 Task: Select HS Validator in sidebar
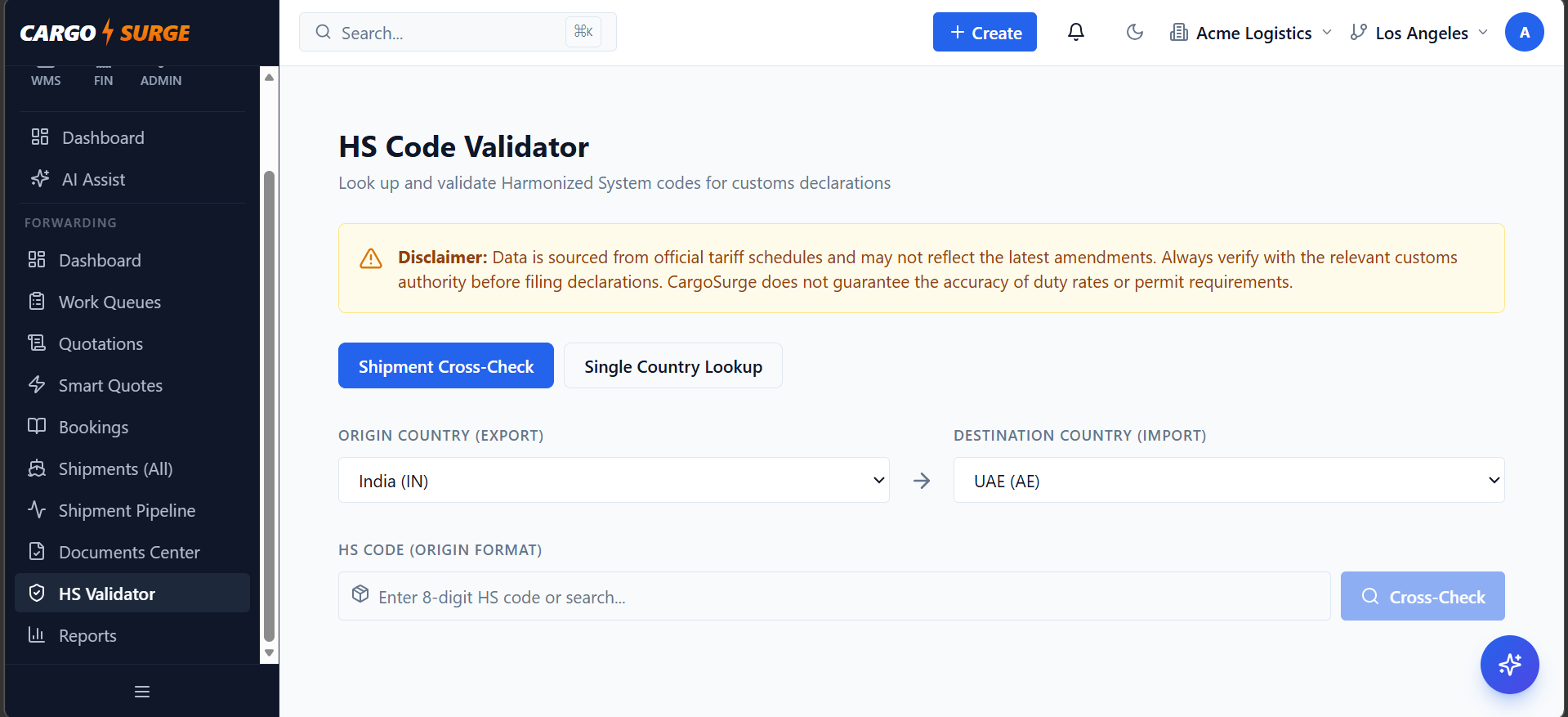(132, 593)
